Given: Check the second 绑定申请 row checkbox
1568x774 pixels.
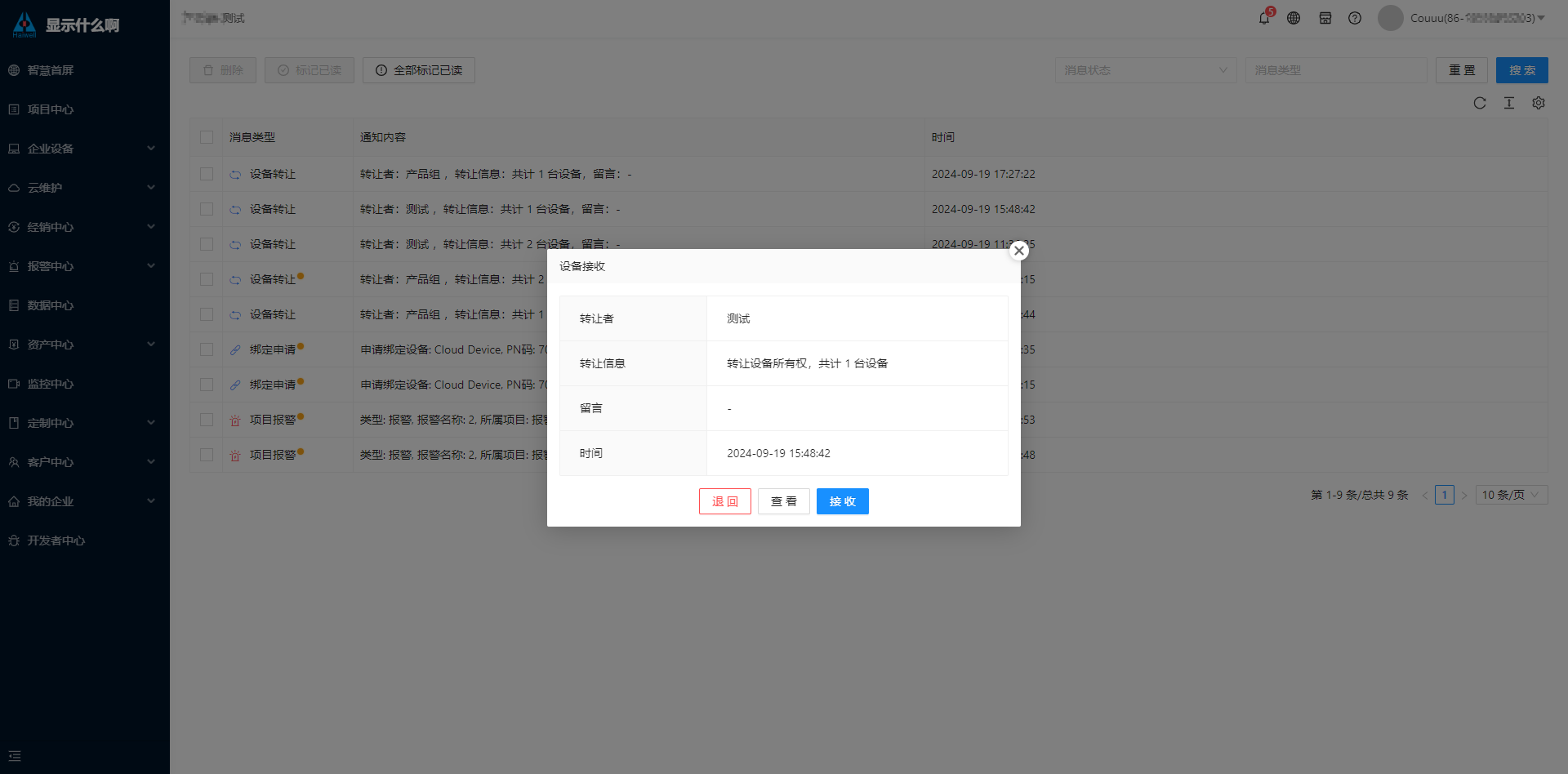Looking at the screenshot, I should click(x=207, y=385).
